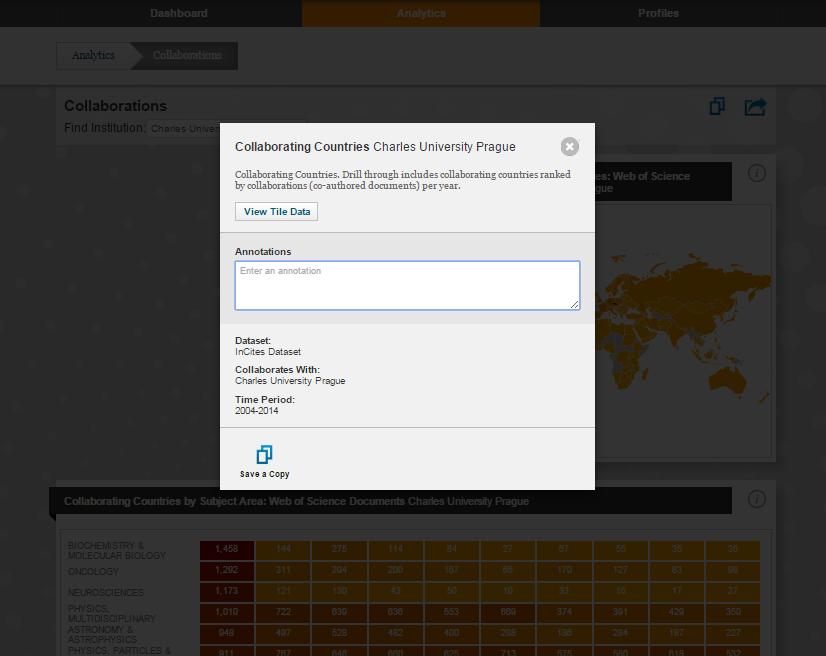
Task: Click the Physics, Multidisciplinary row label
Action: [112, 613]
